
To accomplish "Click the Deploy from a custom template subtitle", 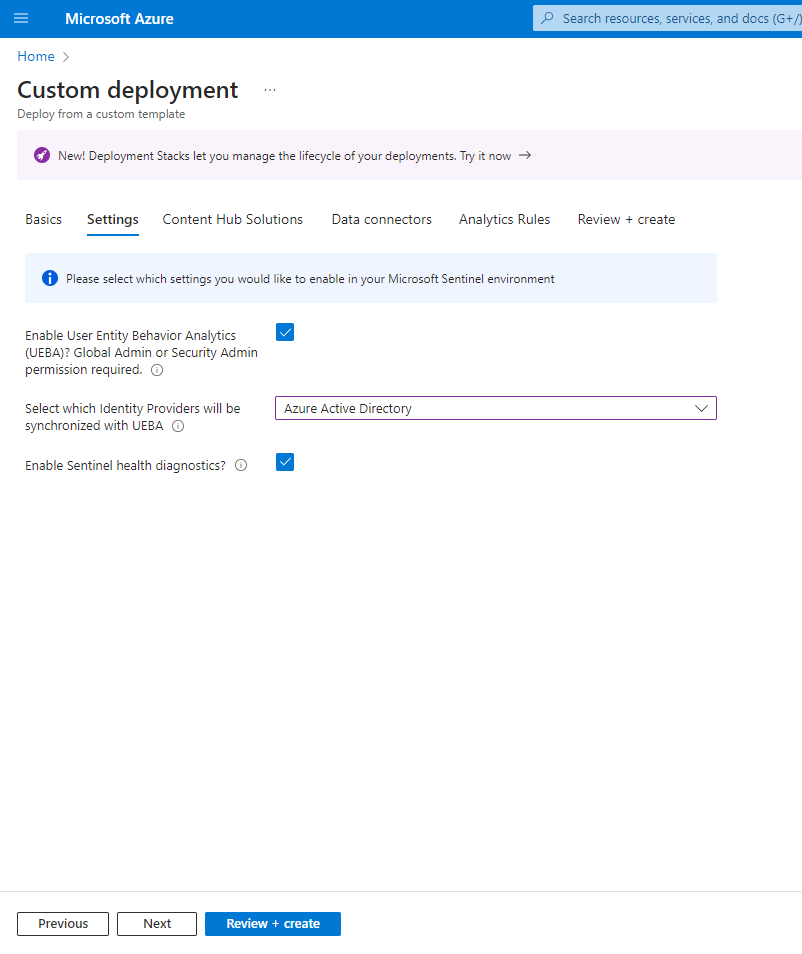I will pyautogui.click(x=101, y=114).
